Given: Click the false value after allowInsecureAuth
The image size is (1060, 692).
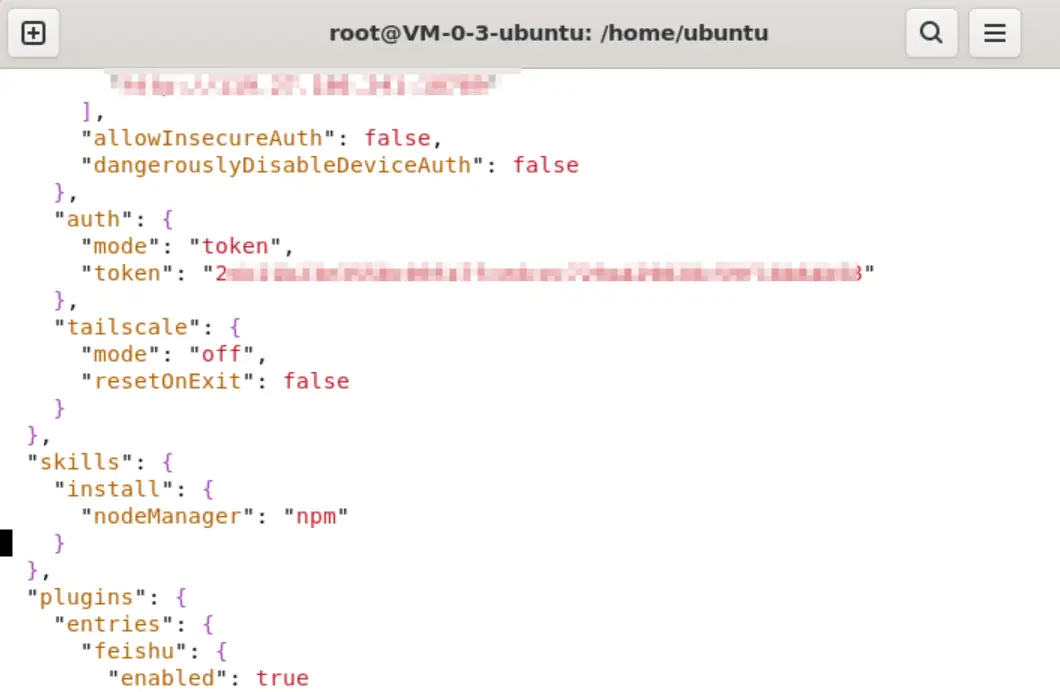Looking at the screenshot, I should coord(398,138).
